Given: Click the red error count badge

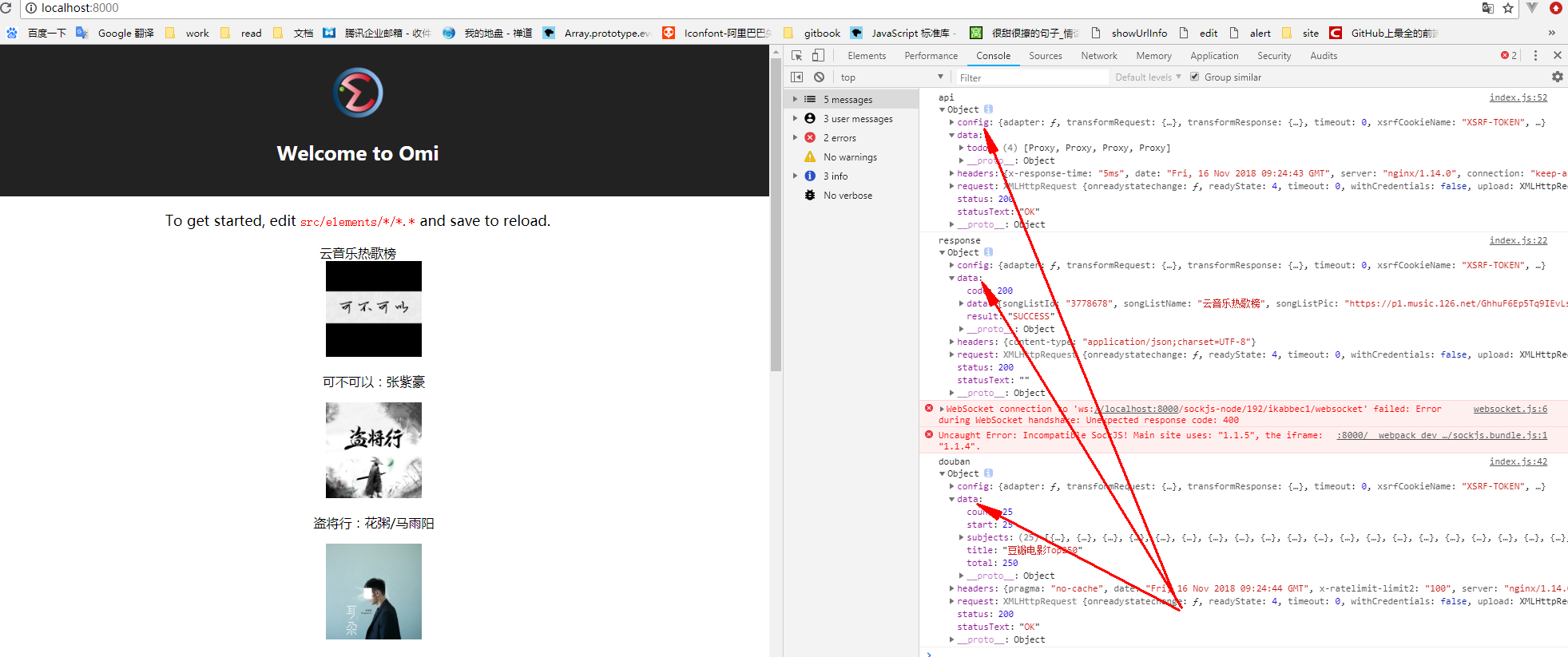Looking at the screenshot, I should coord(1509,55).
